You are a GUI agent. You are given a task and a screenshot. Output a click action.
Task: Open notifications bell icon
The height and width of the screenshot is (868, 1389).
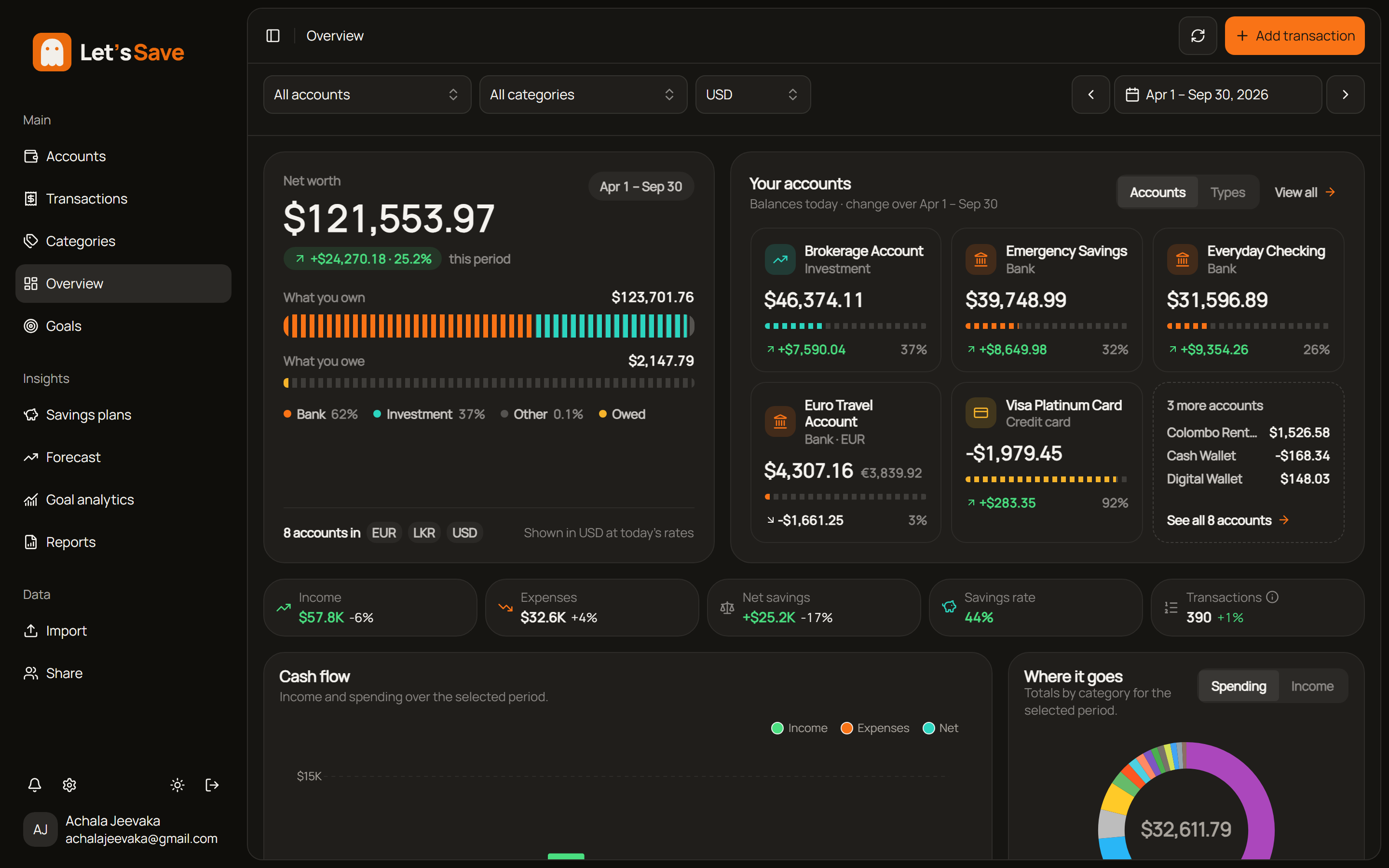[x=34, y=785]
